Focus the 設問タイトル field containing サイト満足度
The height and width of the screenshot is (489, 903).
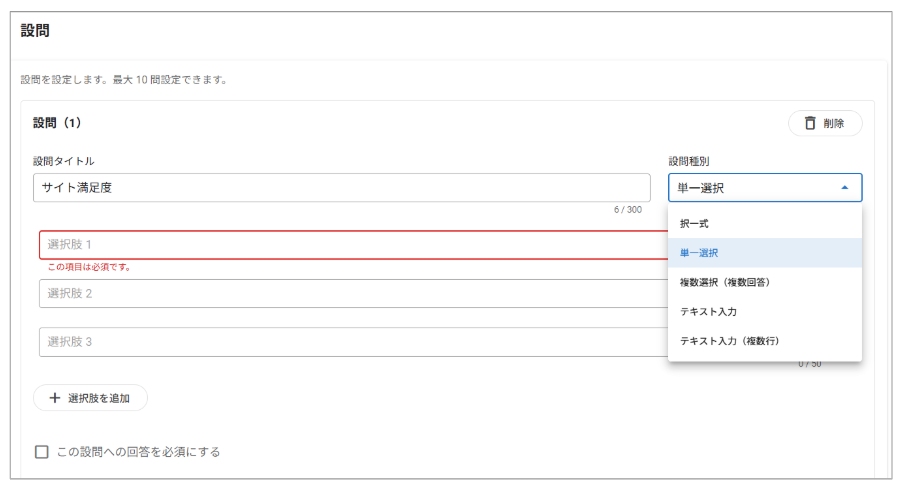tap(340, 188)
